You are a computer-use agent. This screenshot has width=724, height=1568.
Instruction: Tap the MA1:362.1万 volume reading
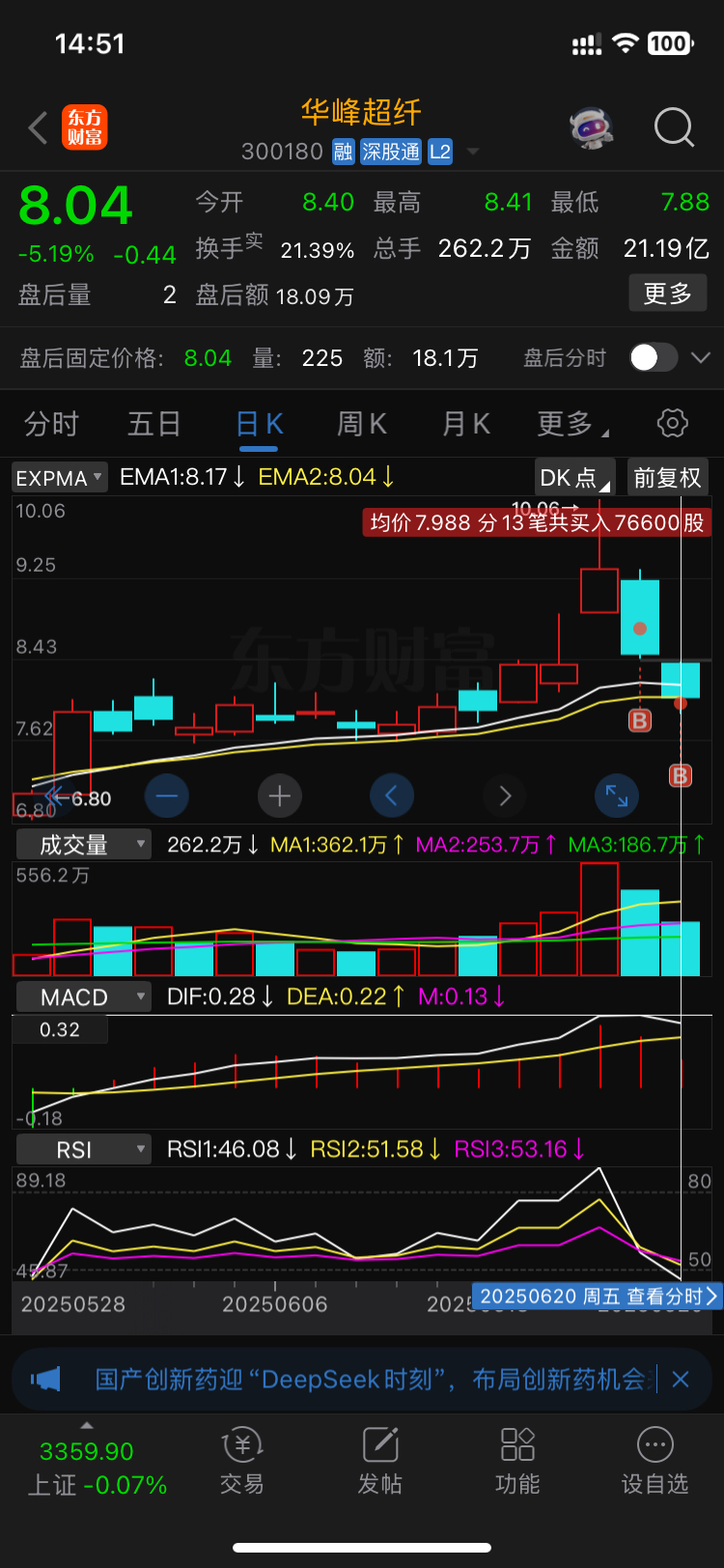pos(337,845)
